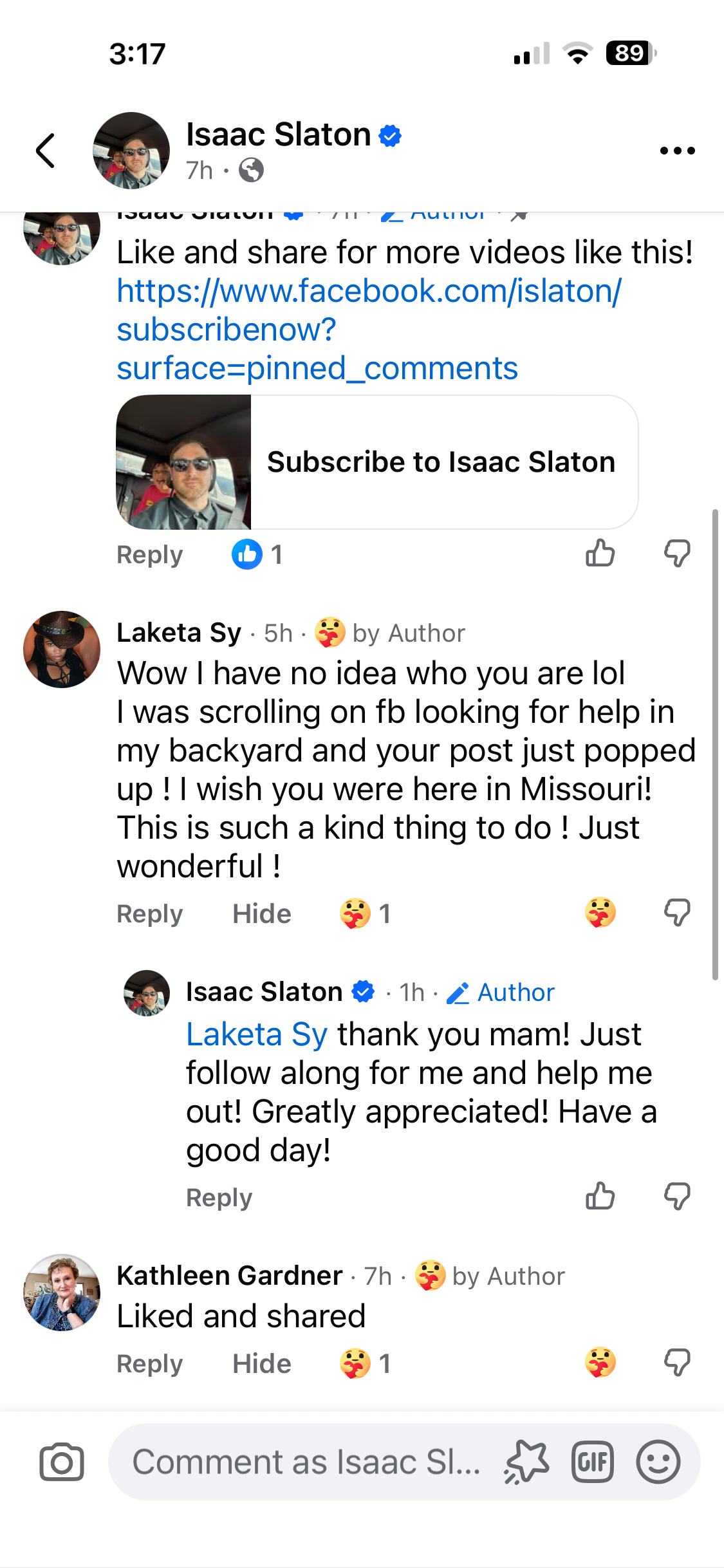Tap the care reaction on Kathleen Gardner's comment

tap(600, 1363)
